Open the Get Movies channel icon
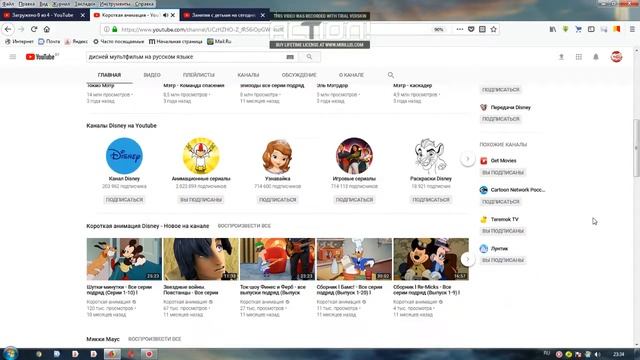Screen dimensions: 640x360 (484, 161)
